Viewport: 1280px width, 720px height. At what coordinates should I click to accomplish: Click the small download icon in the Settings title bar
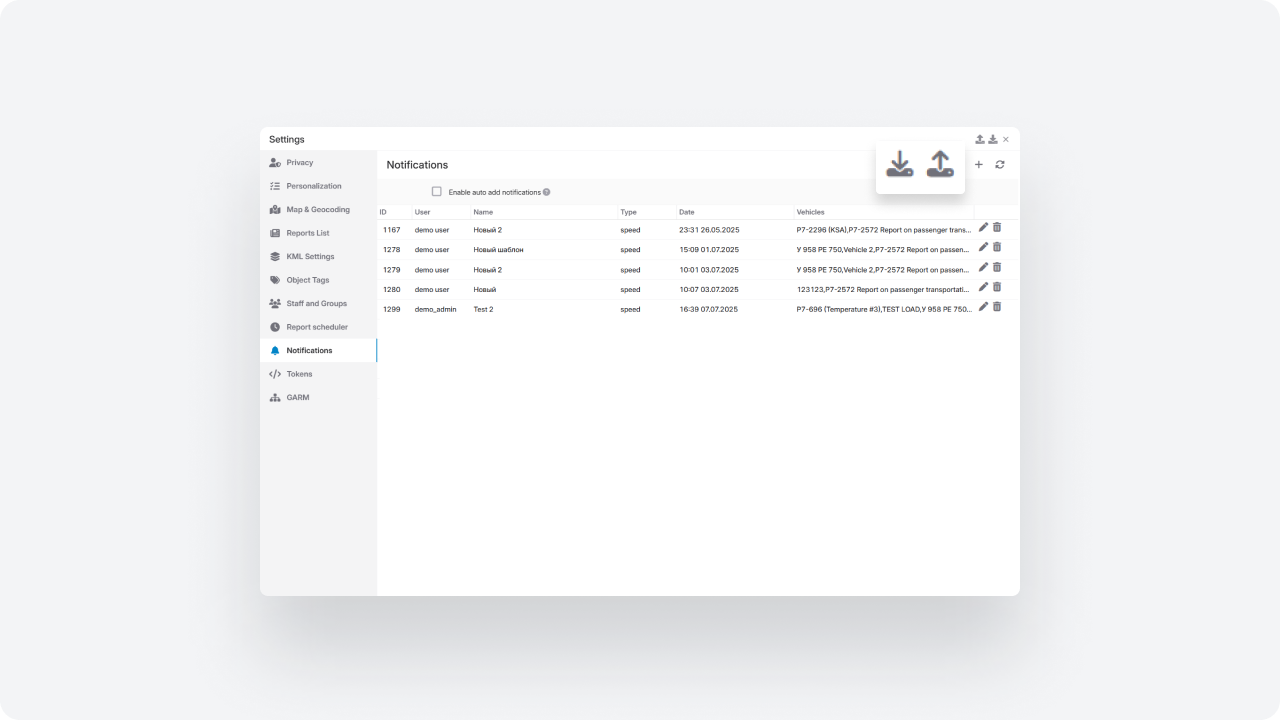click(x=993, y=140)
